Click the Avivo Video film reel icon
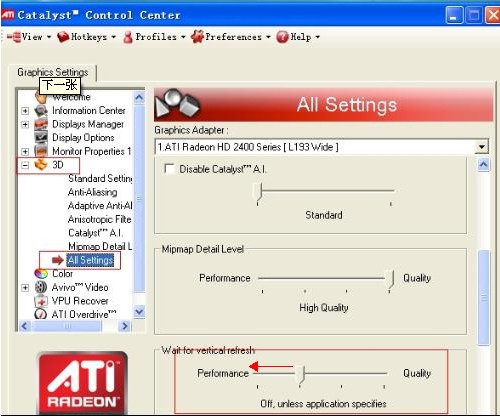Screen dimensions: 500x418 pos(41,287)
